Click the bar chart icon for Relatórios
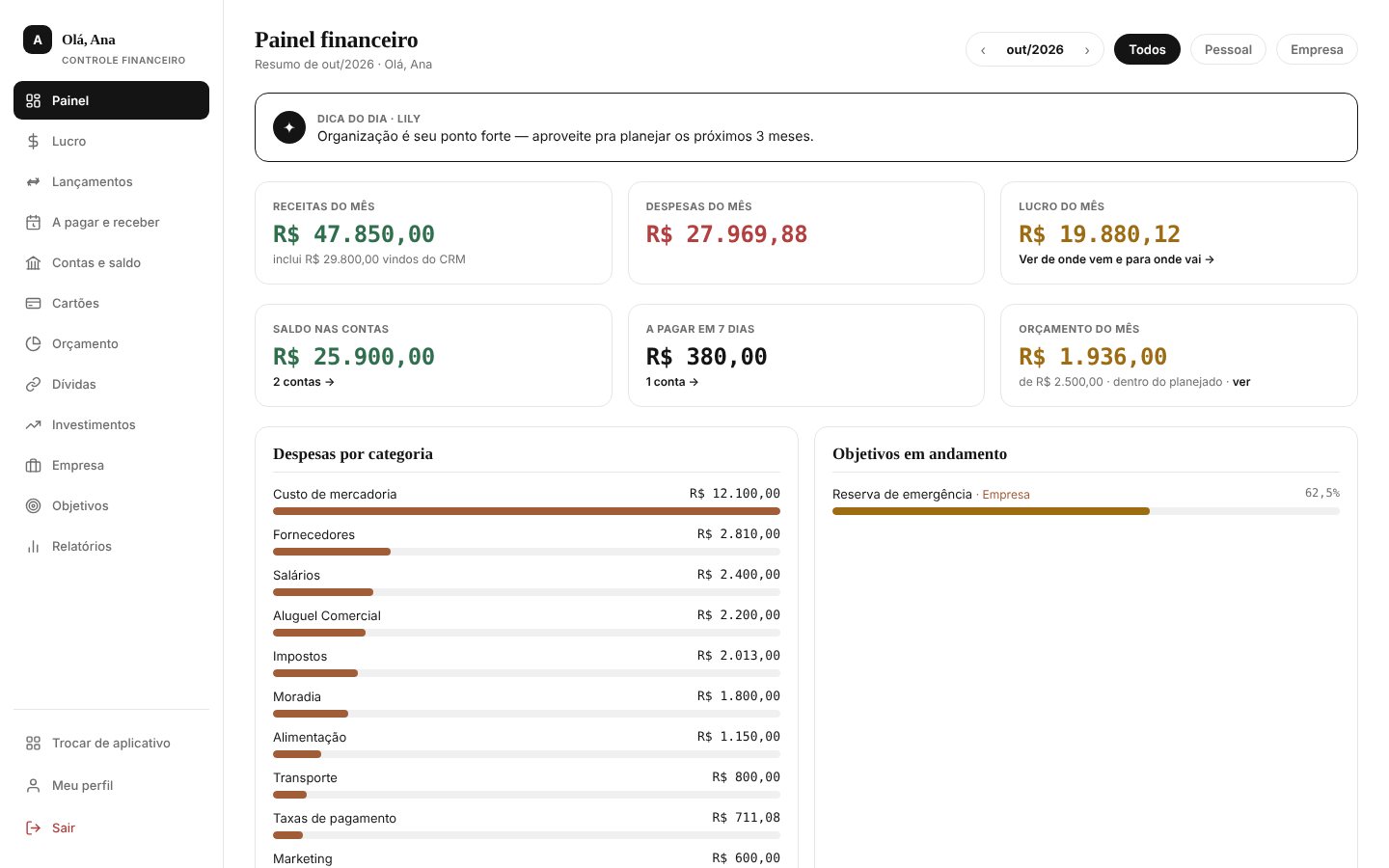 pos(33,546)
